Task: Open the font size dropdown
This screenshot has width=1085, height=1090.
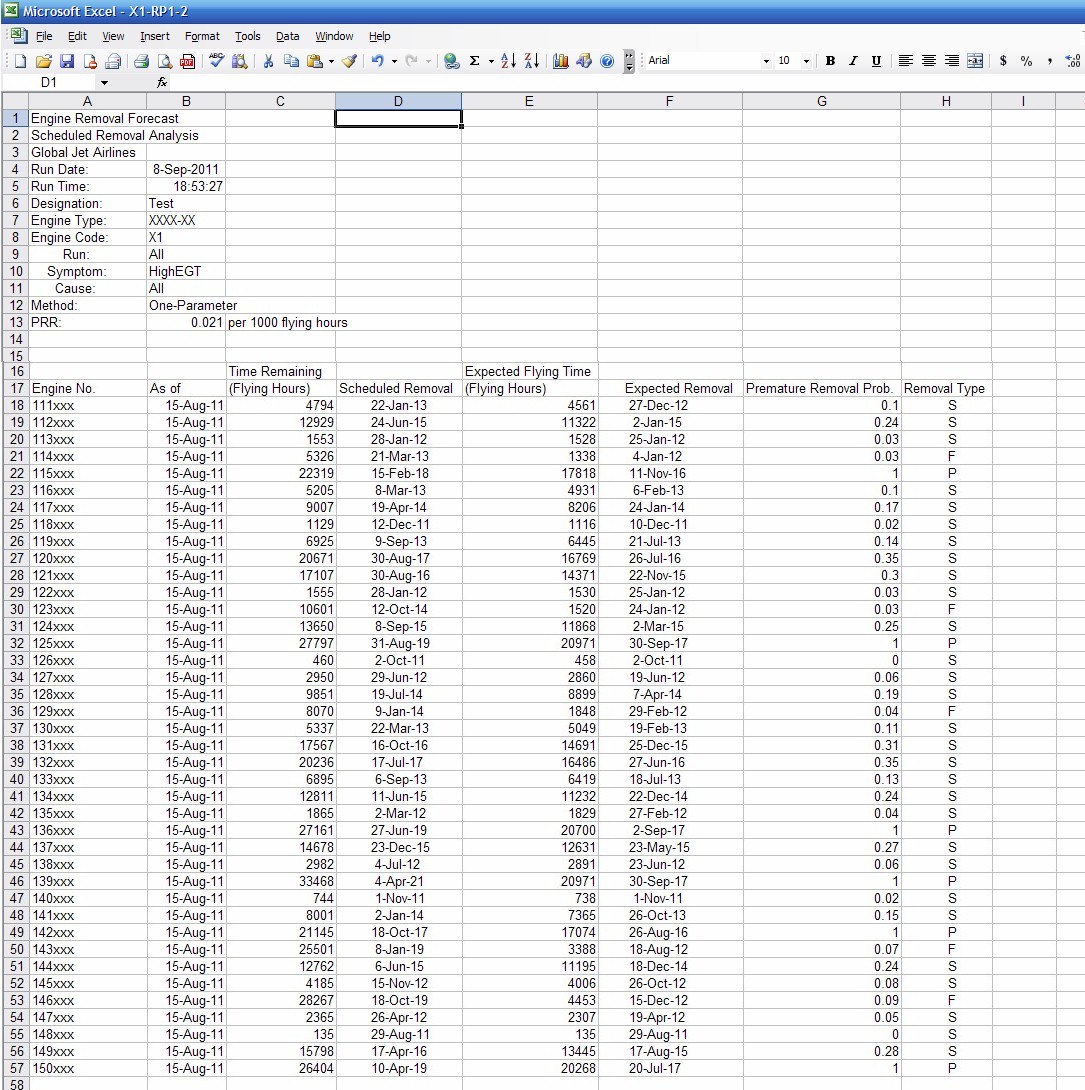Action: coord(806,61)
